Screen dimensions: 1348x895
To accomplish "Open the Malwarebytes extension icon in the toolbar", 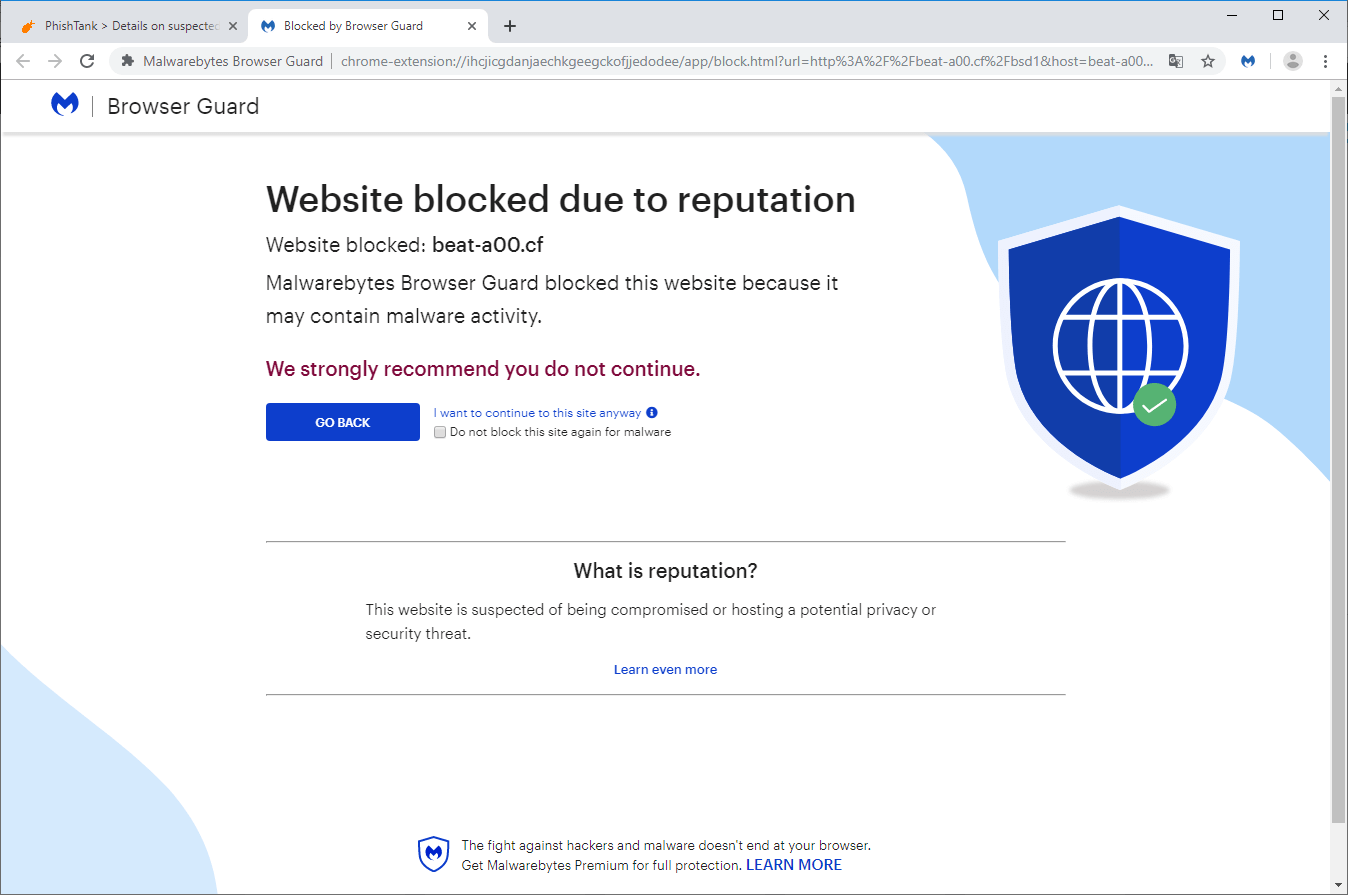I will click(1248, 61).
